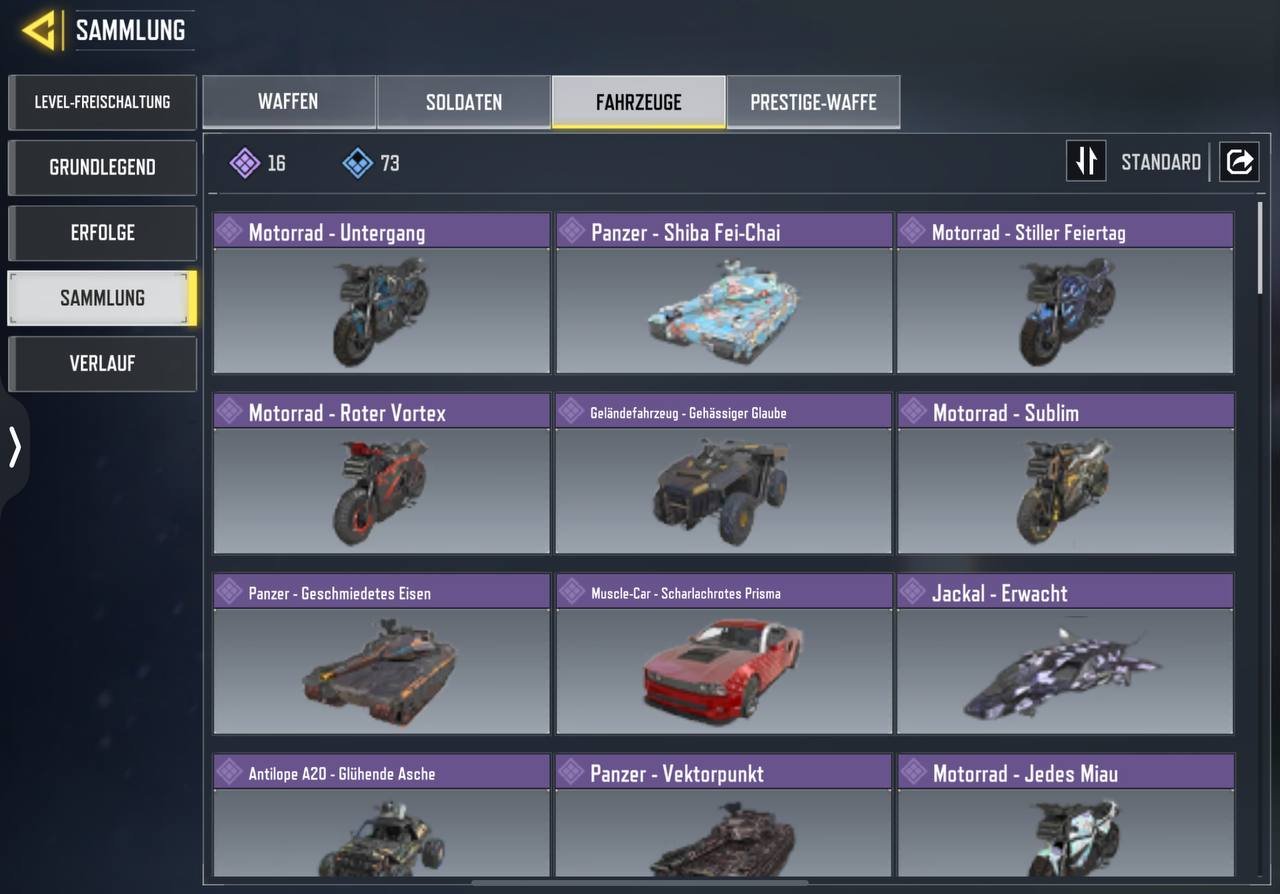Open the PRESTIGE-WAFFE tab
The width and height of the screenshot is (1280, 894).
(x=813, y=102)
